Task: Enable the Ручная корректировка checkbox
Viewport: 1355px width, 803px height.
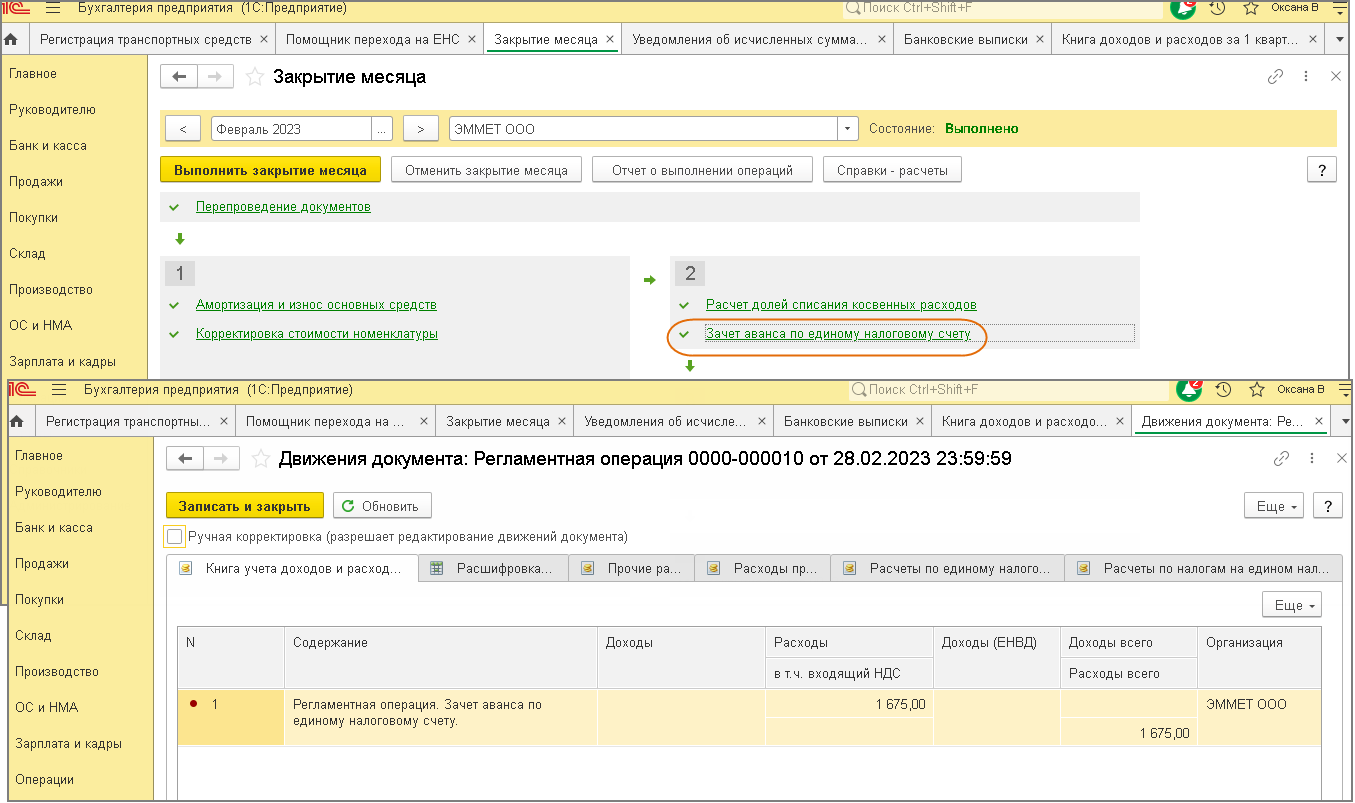Action: point(175,537)
